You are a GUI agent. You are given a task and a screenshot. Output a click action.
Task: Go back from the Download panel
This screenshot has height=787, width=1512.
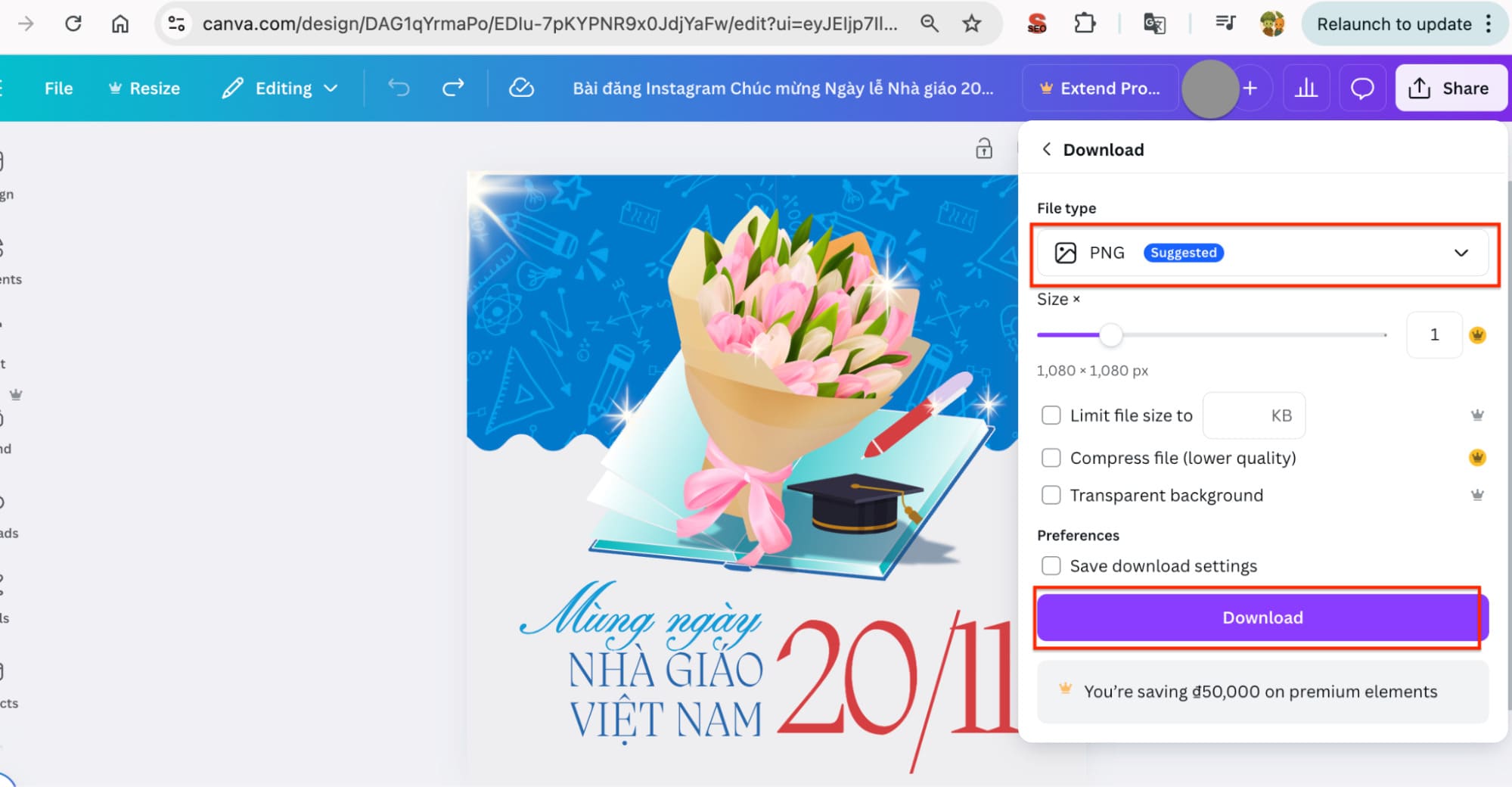pos(1047,149)
